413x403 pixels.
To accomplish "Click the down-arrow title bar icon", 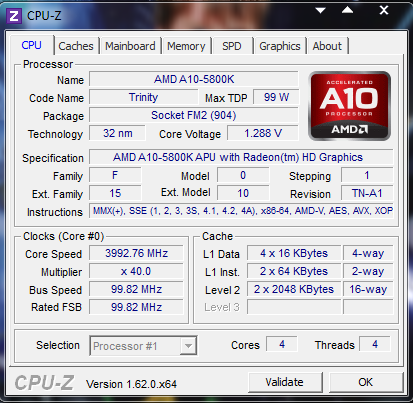I will 320,11.
